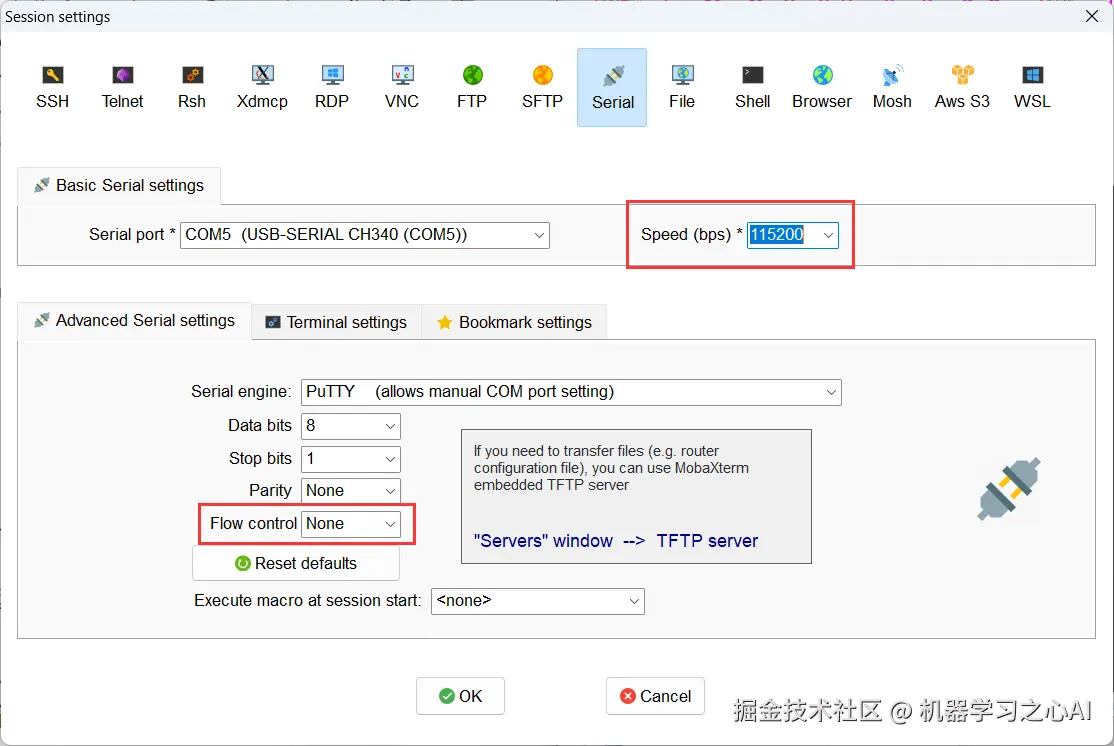Click the serial plug connector image
Viewport: 1114px width, 746px height.
(x=1009, y=489)
